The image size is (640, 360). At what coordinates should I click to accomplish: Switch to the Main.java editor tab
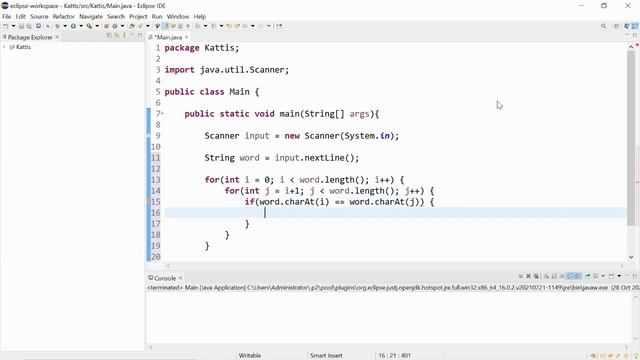(x=168, y=37)
